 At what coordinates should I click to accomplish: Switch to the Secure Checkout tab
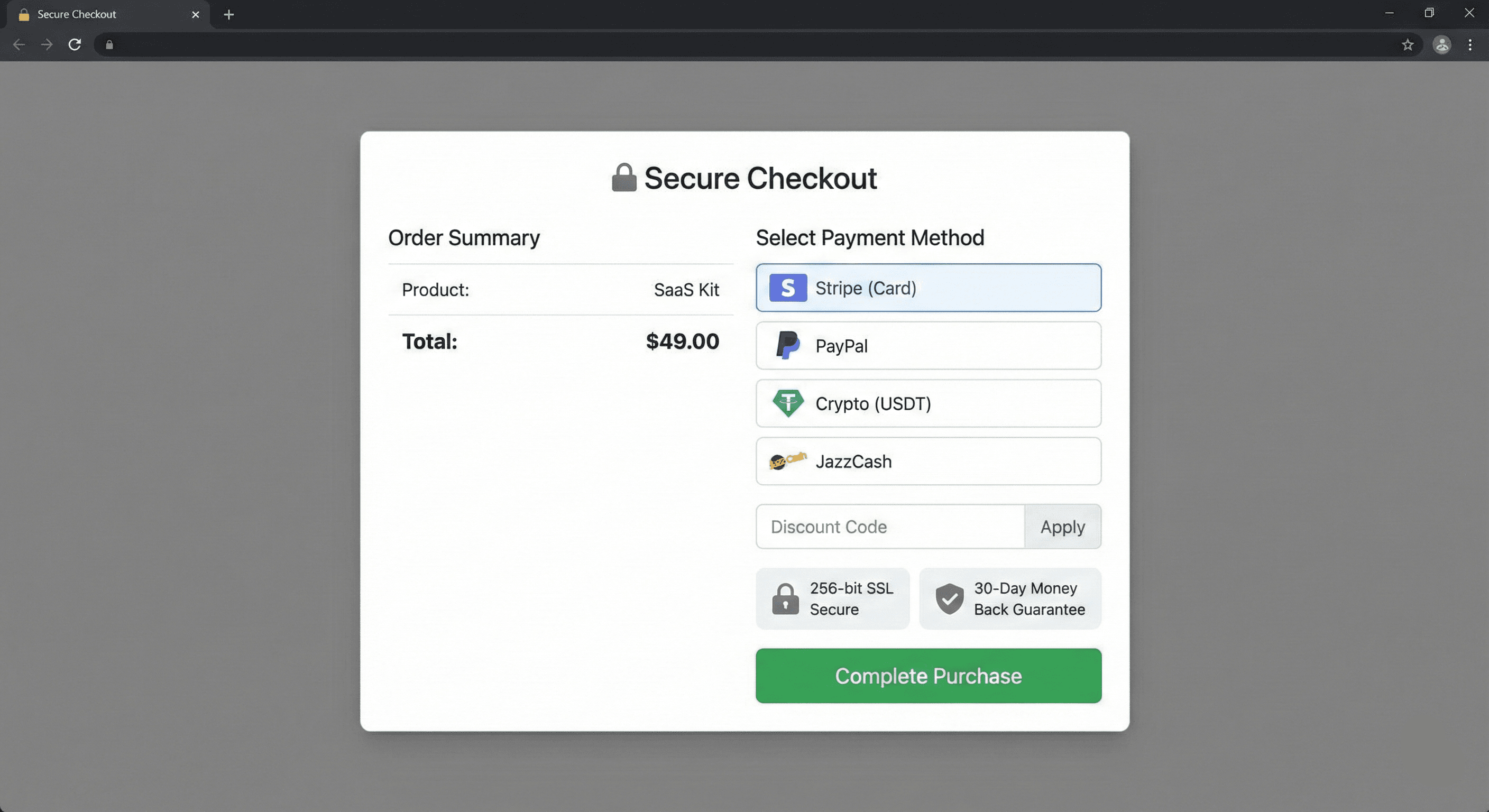pos(93,14)
